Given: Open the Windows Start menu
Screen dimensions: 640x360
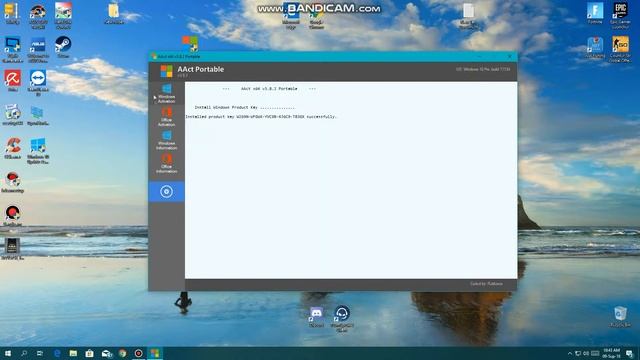Looking at the screenshot, I should pyautogui.click(x=7, y=353).
